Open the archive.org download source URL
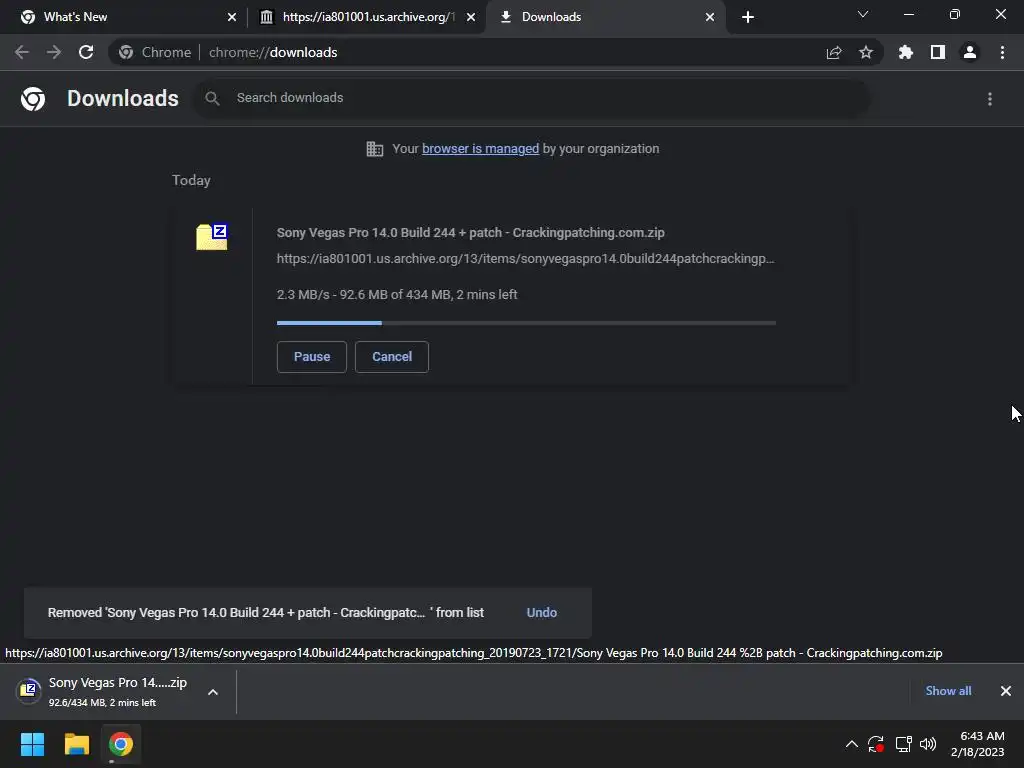 (525, 259)
